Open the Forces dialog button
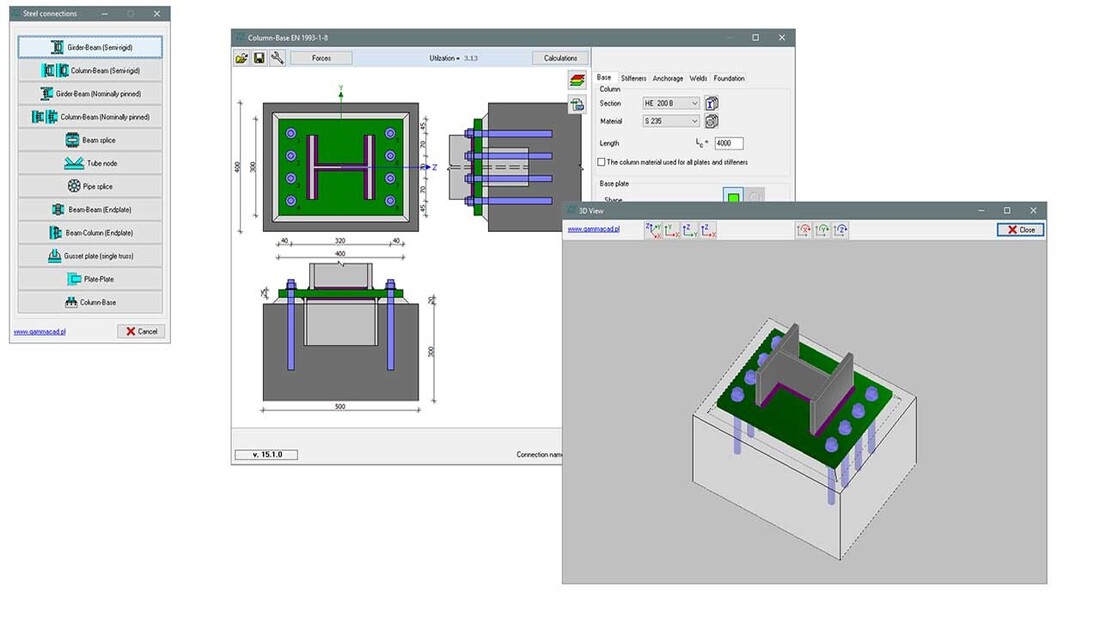Viewport: 1100px width, 618px height. (321, 58)
